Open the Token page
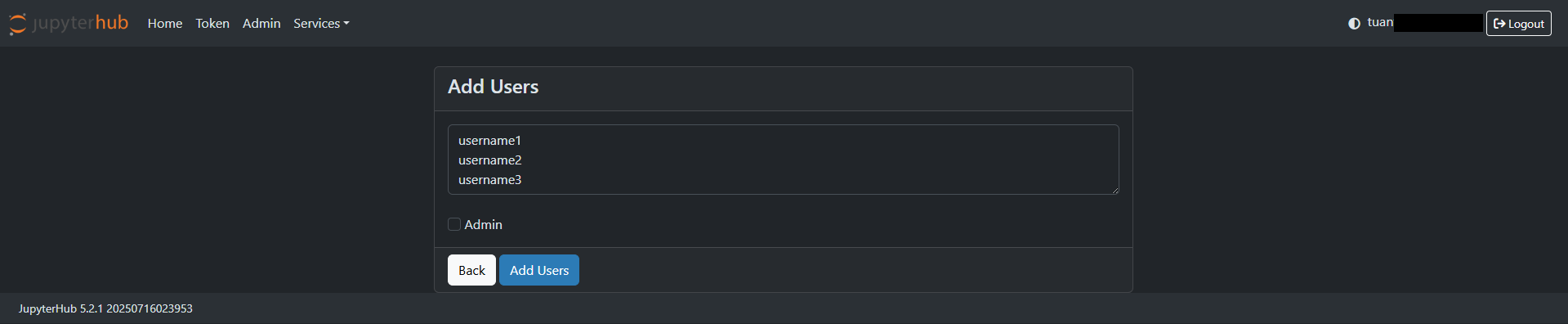 pos(212,24)
